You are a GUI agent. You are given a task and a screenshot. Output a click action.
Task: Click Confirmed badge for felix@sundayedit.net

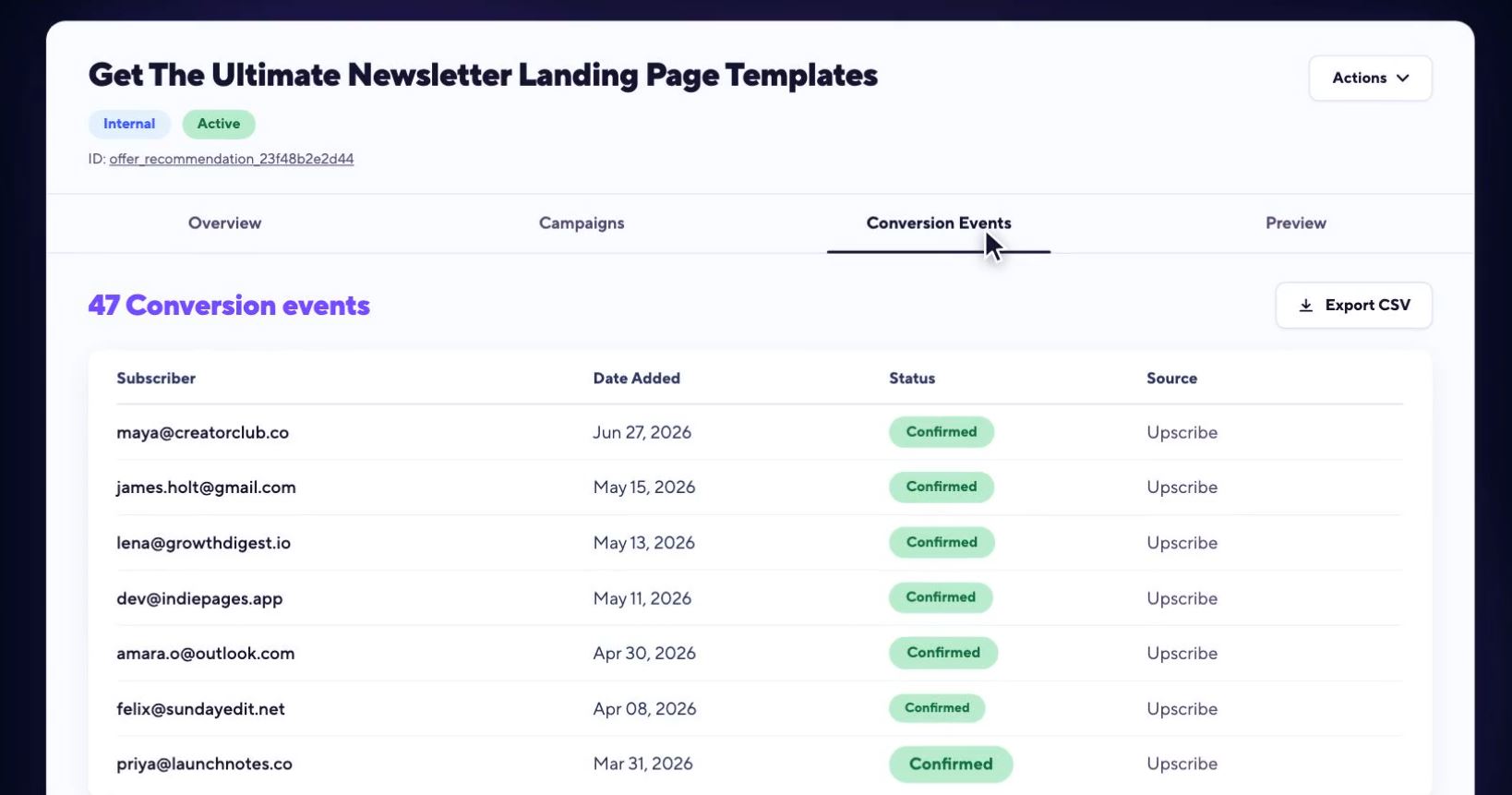point(937,708)
